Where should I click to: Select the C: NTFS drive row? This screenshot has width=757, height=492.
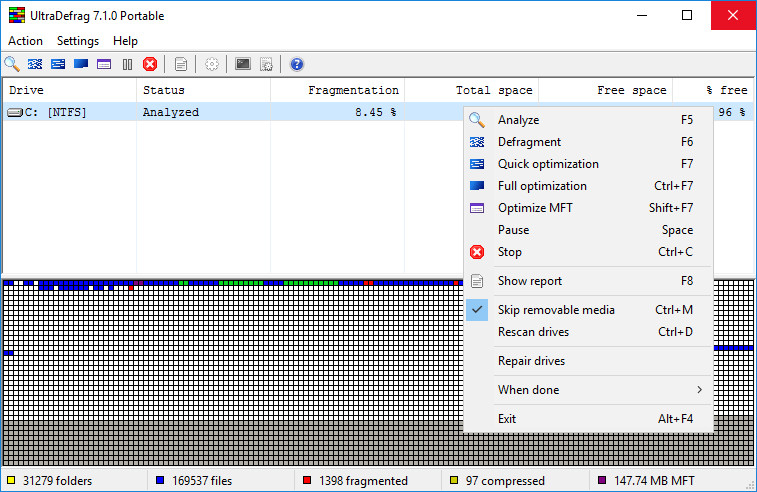pos(233,112)
